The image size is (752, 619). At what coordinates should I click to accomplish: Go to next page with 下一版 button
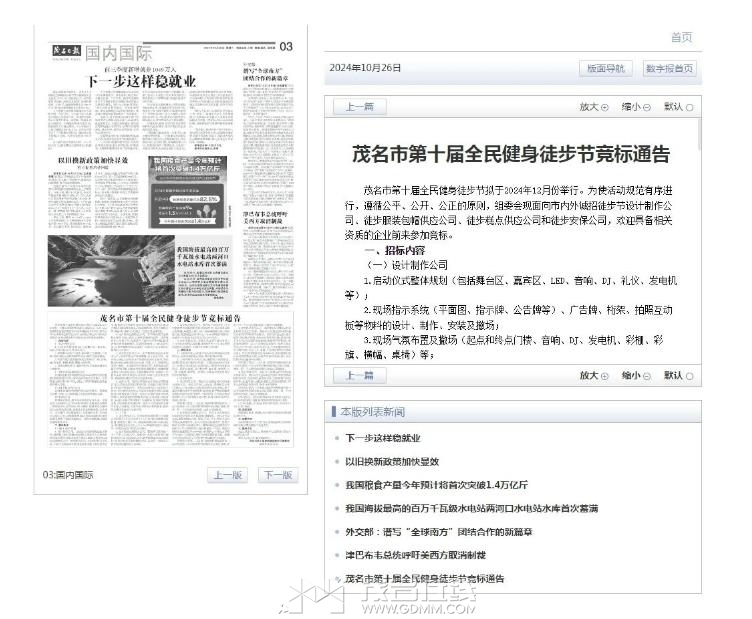click(278, 475)
